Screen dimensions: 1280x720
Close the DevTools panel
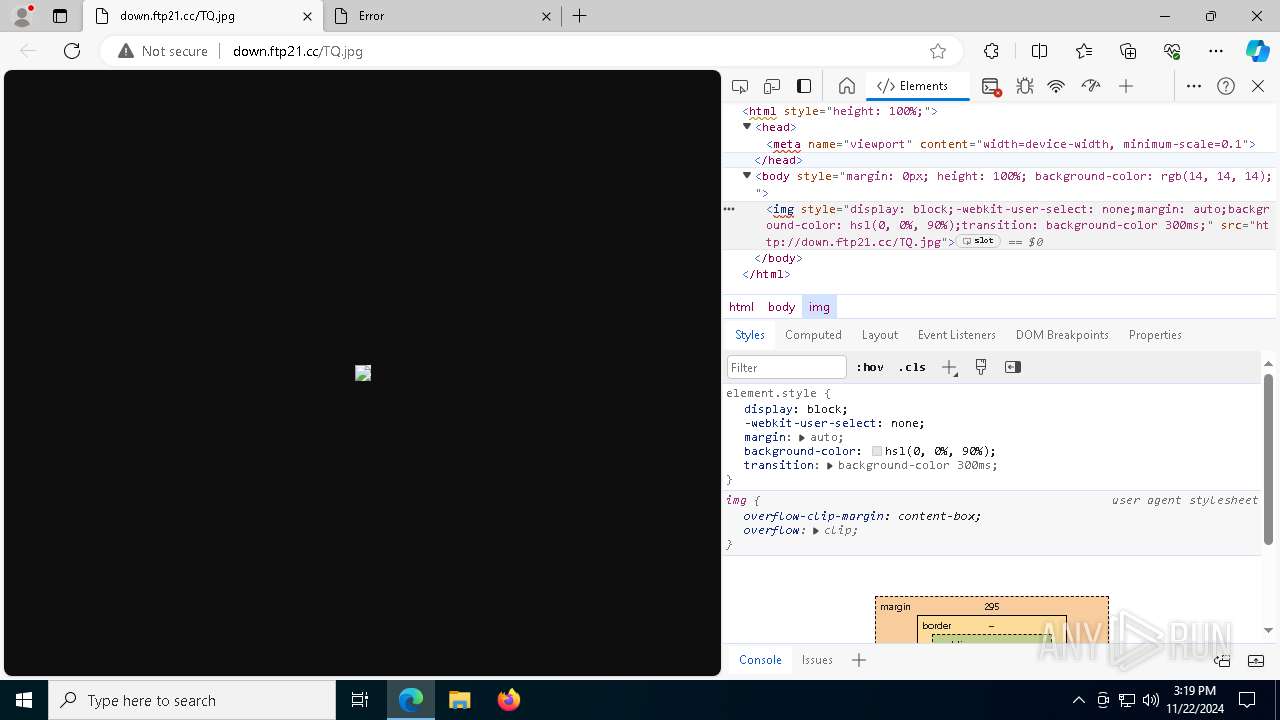click(1258, 86)
